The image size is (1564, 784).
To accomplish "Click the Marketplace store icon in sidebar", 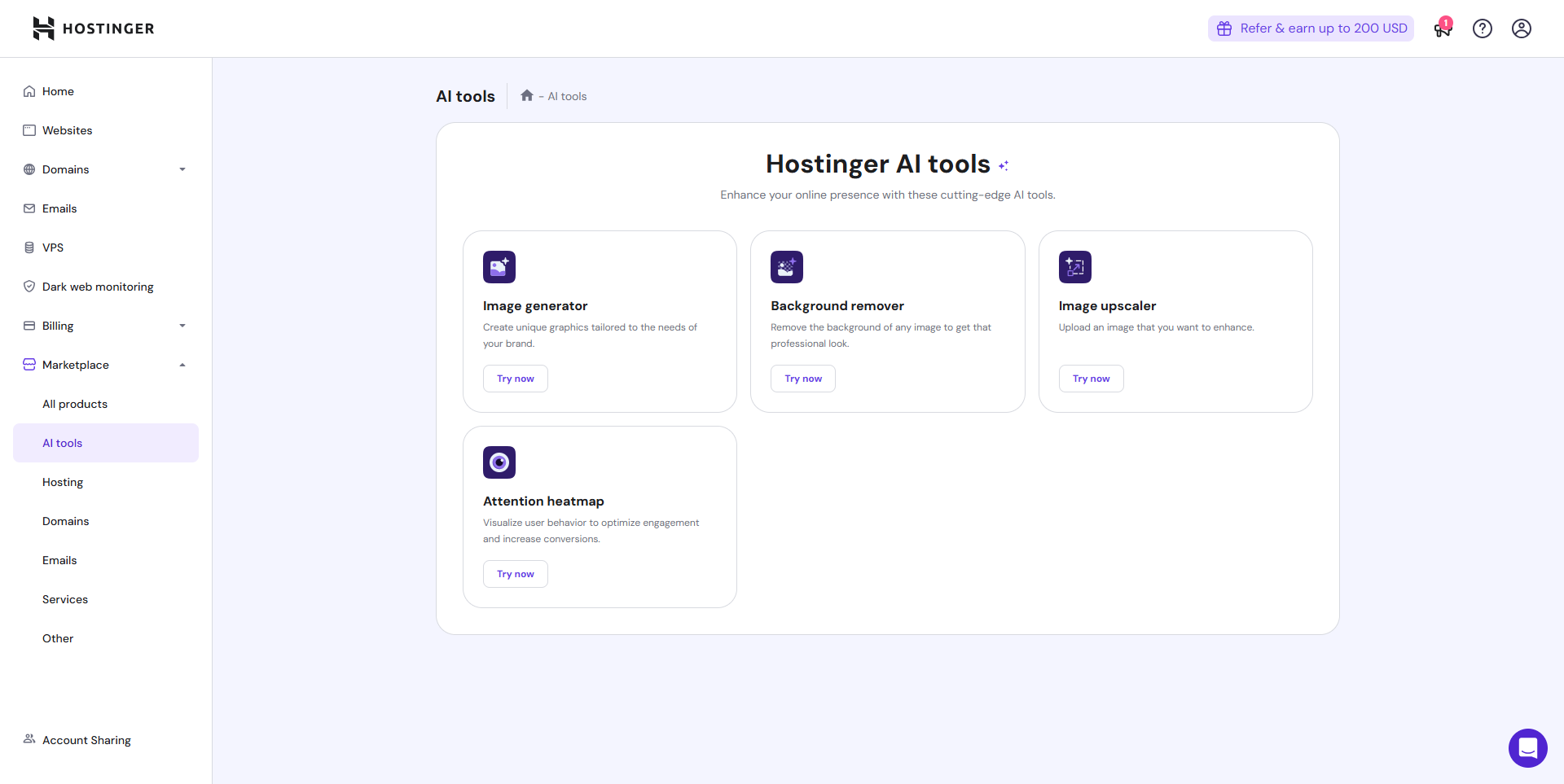I will 29,365.
